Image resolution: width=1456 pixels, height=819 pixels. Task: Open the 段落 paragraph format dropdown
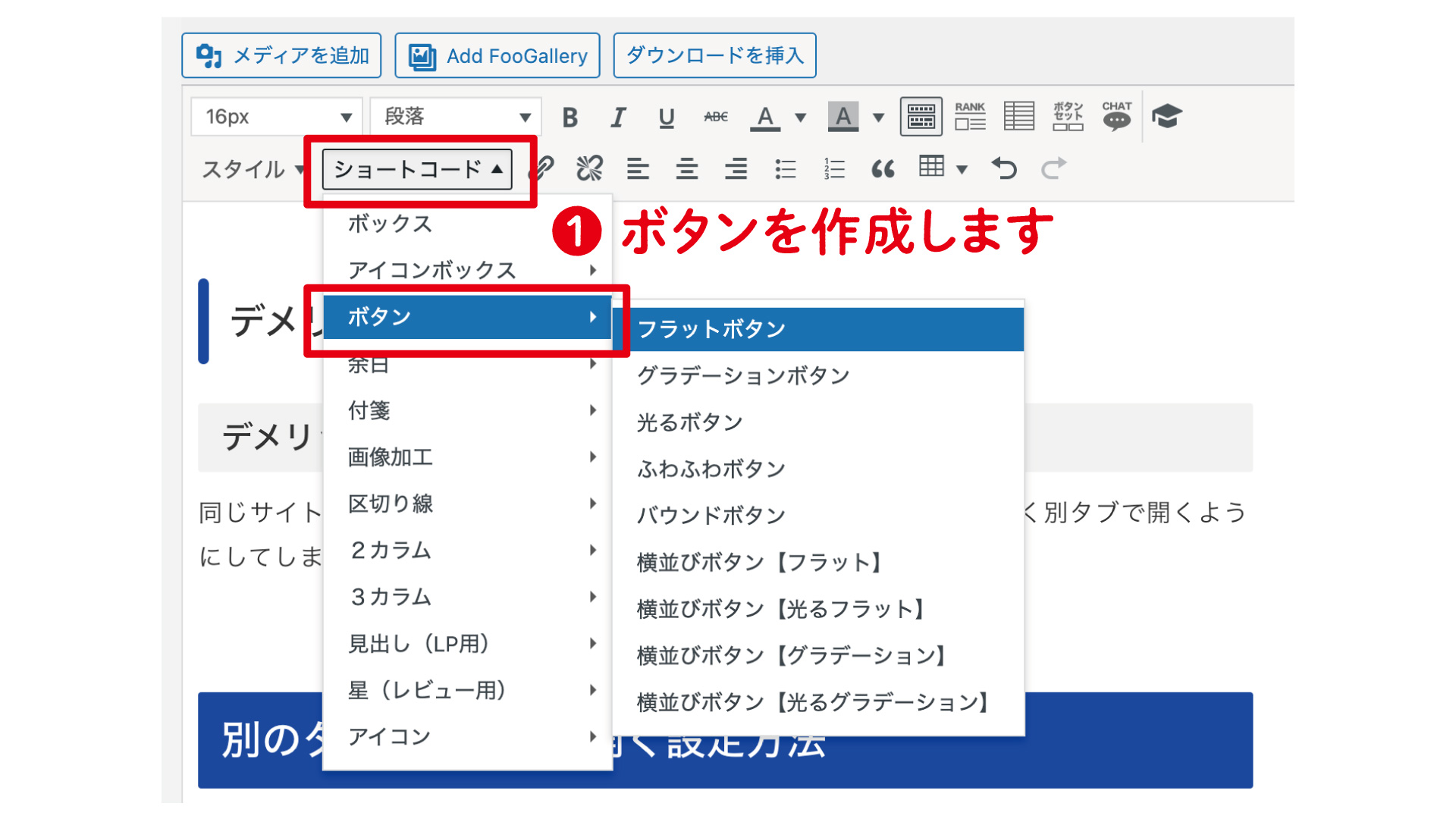tap(457, 117)
